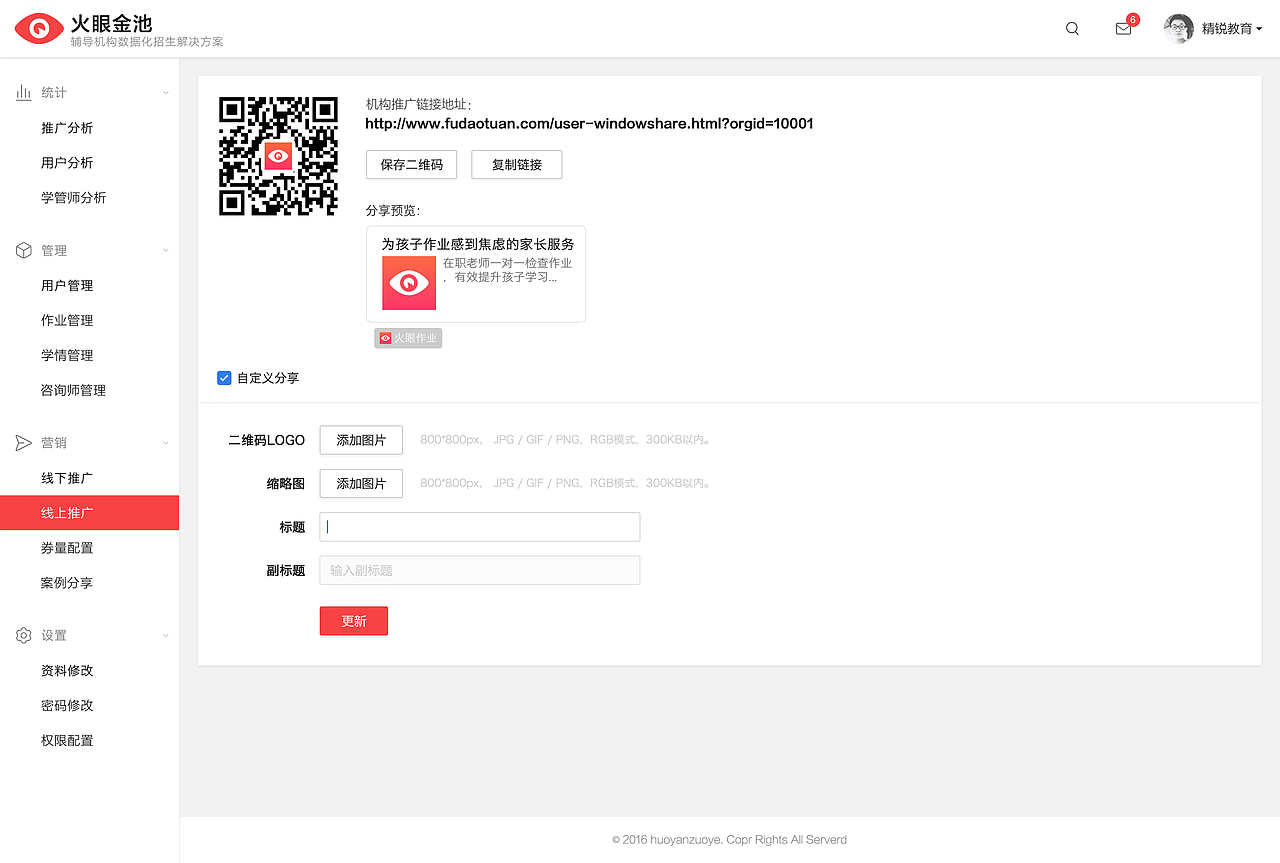Screen dimensions: 1280x863
Task: Go to 用户分析
Action: (67, 163)
